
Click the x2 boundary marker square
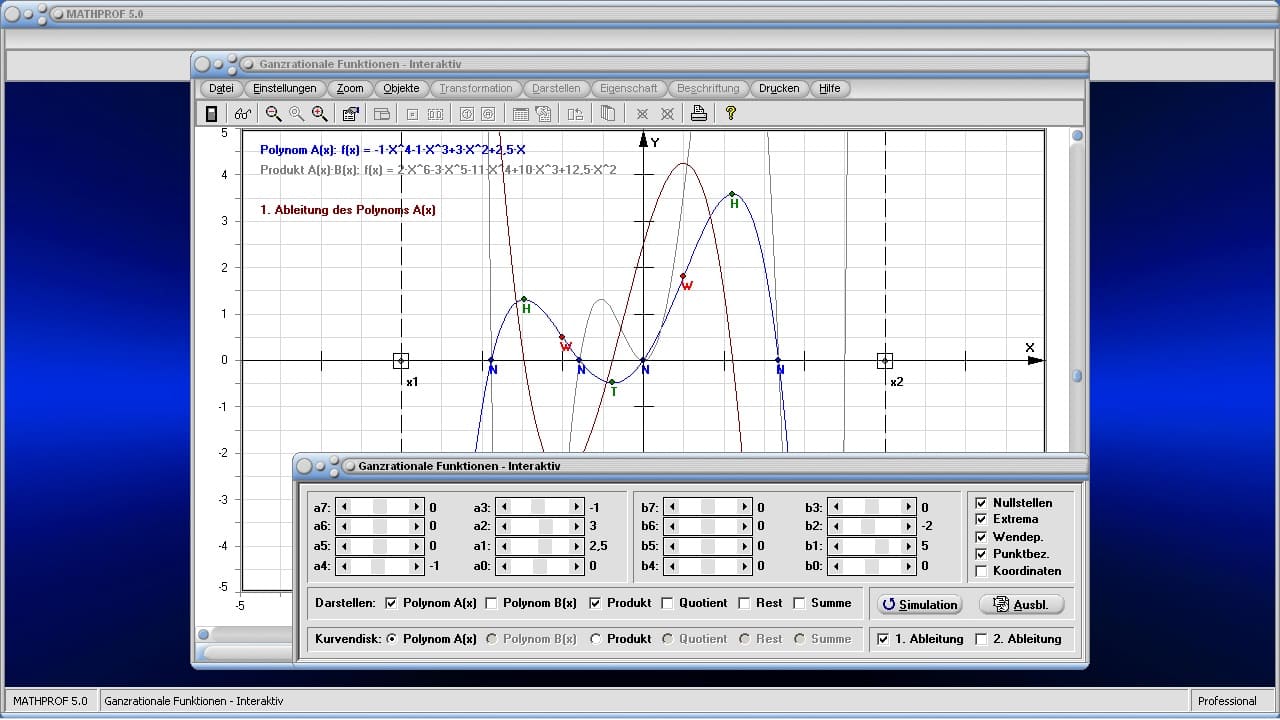[885, 361]
